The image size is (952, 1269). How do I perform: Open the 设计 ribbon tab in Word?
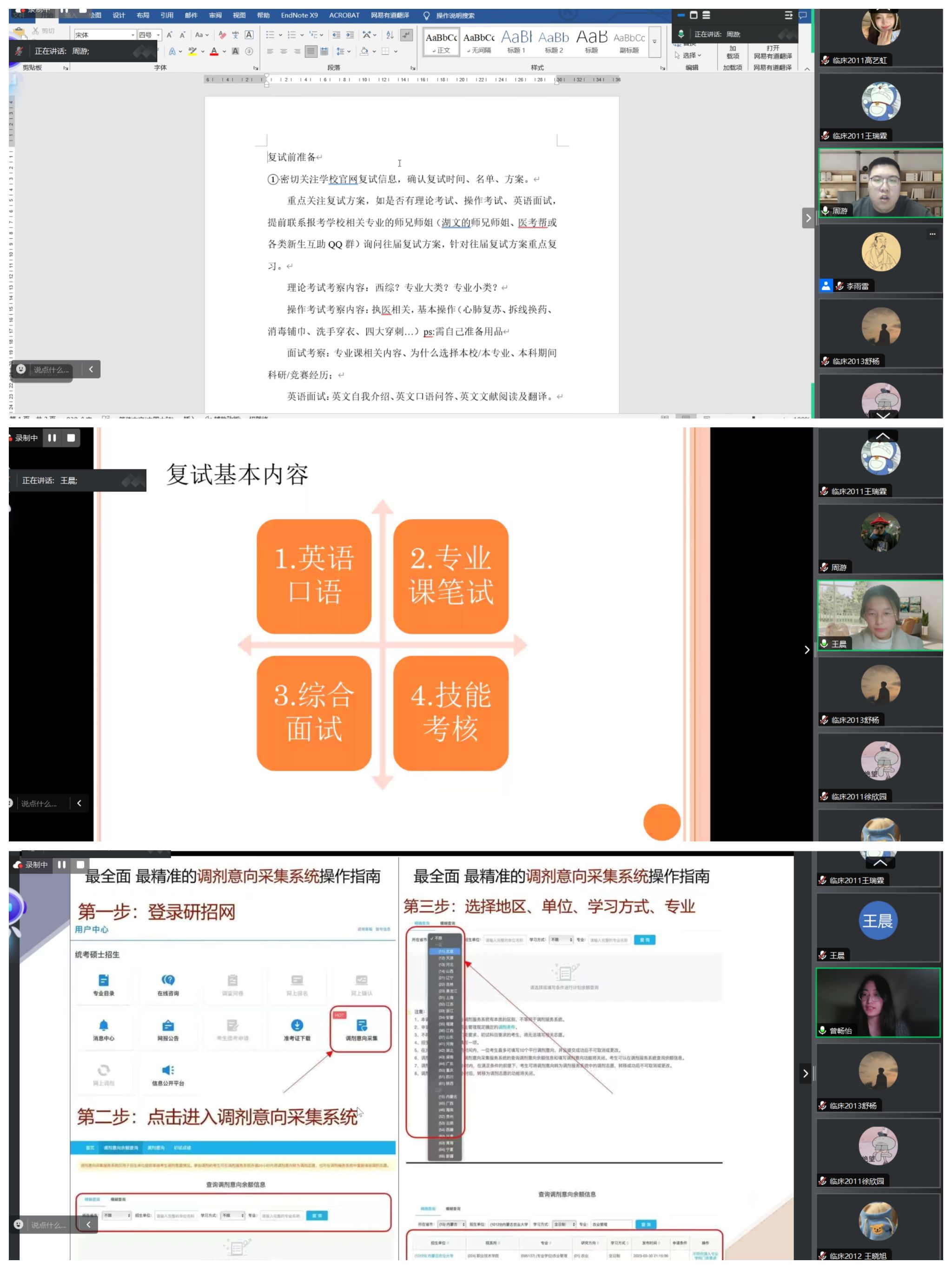click(119, 15)
